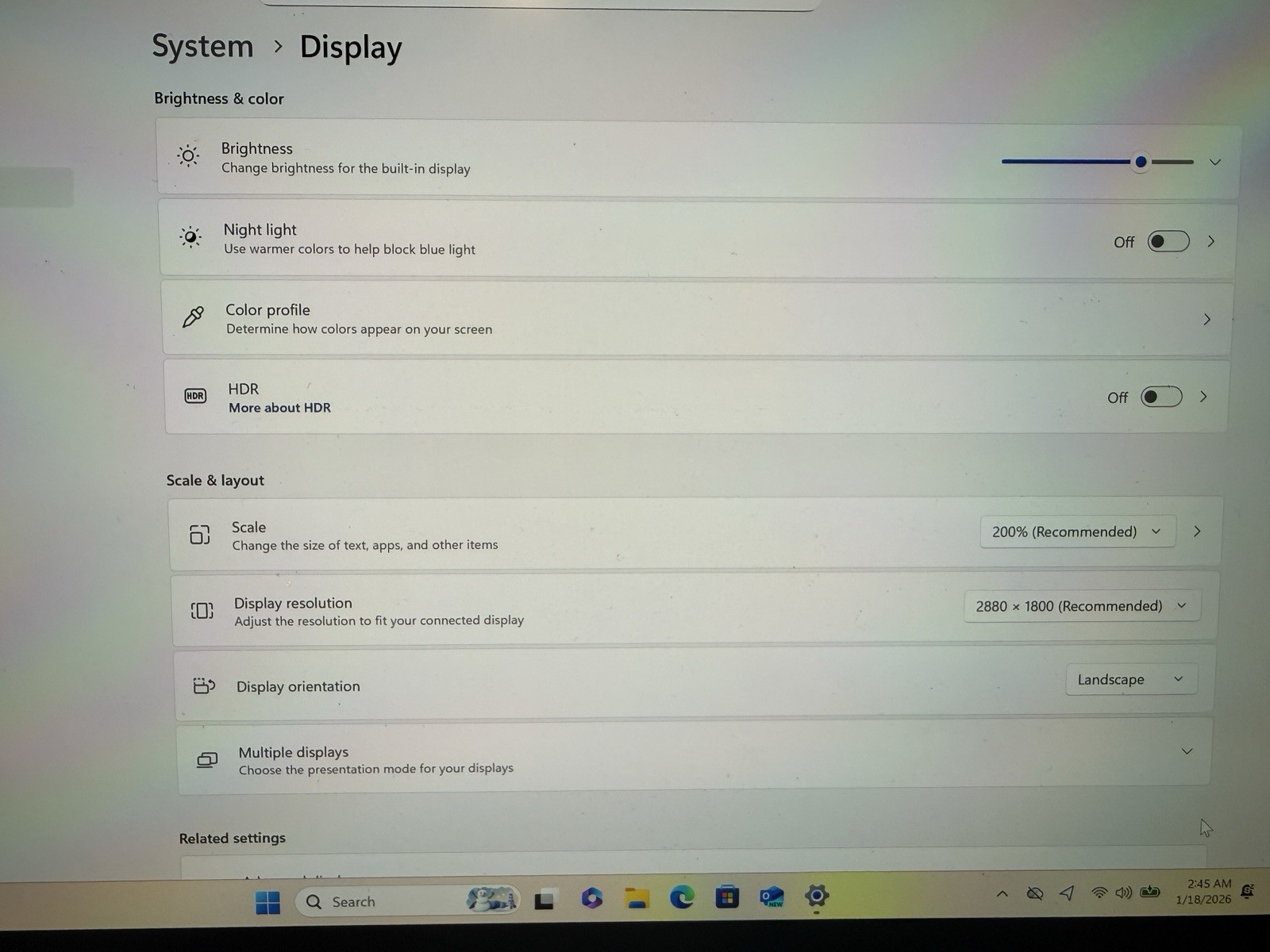Screen dimensions: 1270x952
Task: Open the Windows Start menu
Action: (x=267, y=902)
